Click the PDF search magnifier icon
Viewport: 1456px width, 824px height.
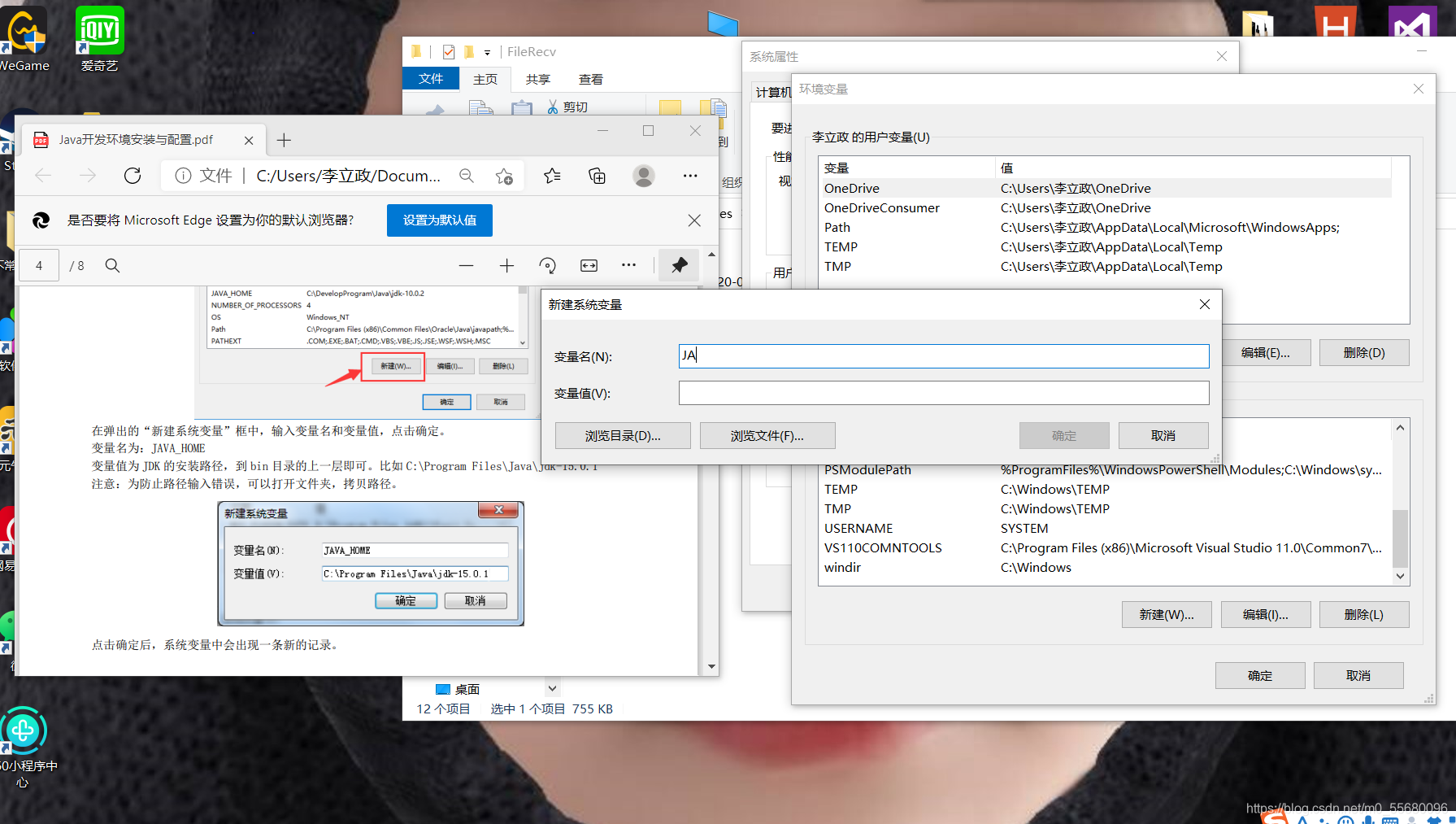click(112, 265)
